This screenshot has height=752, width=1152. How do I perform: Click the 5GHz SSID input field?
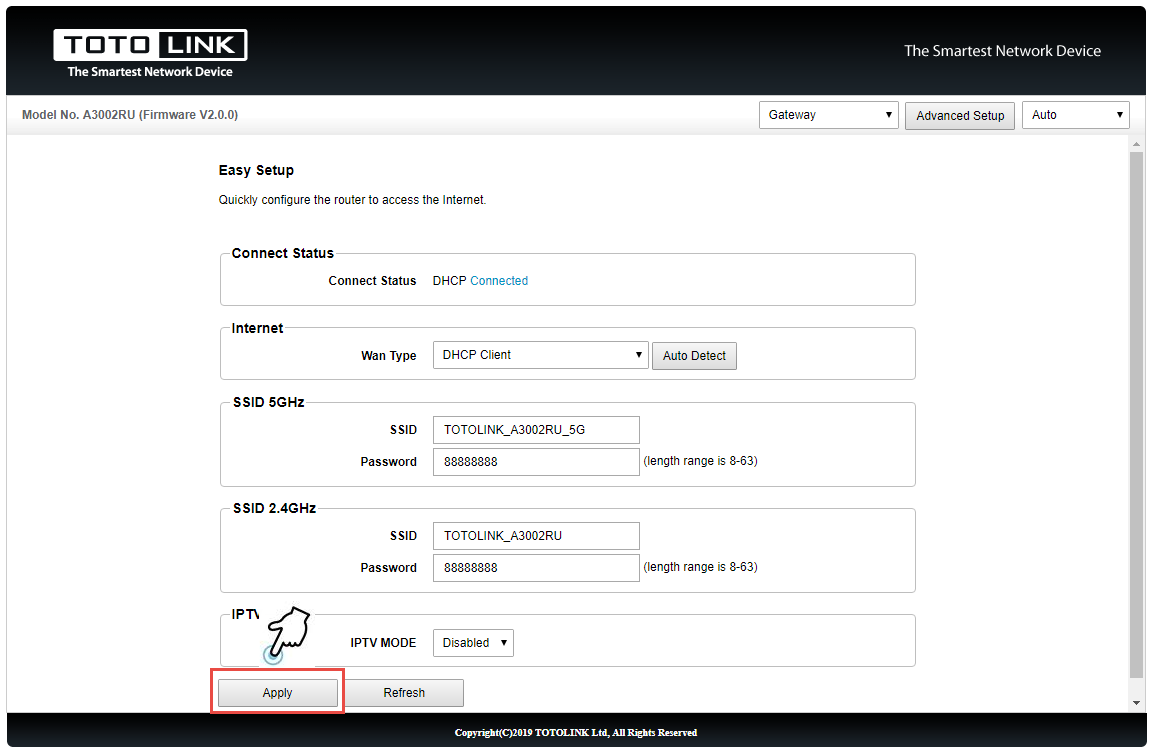[x=536, y=430]
